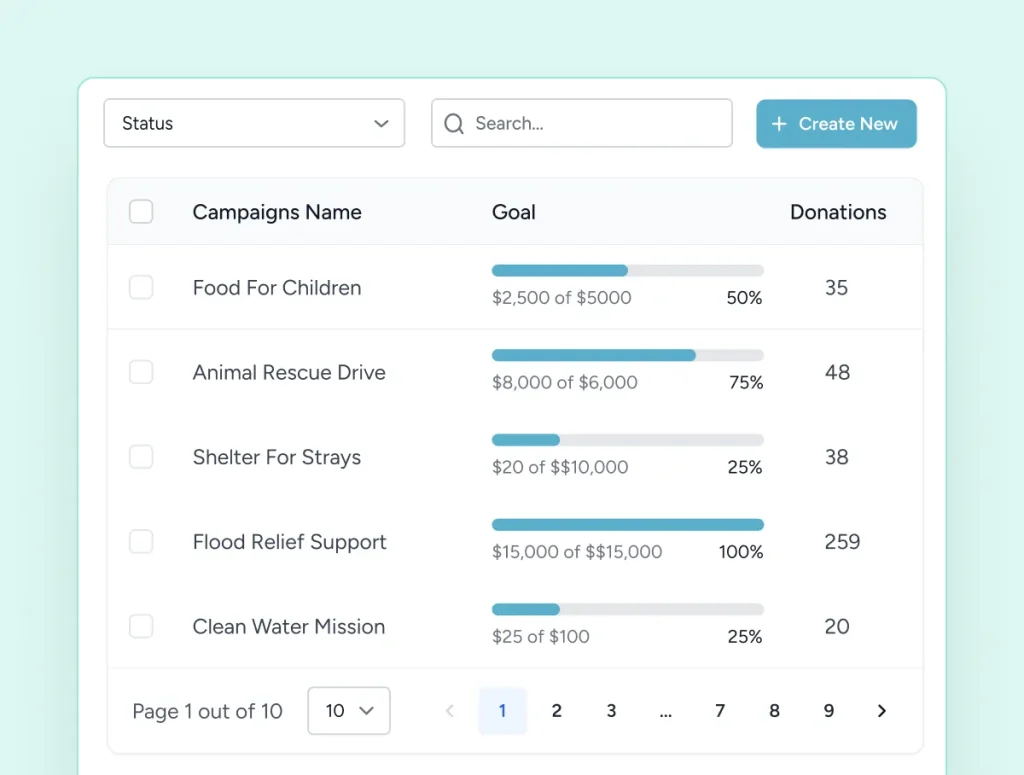Jump to page 2

pyautogui.click(x=556, y=710)
